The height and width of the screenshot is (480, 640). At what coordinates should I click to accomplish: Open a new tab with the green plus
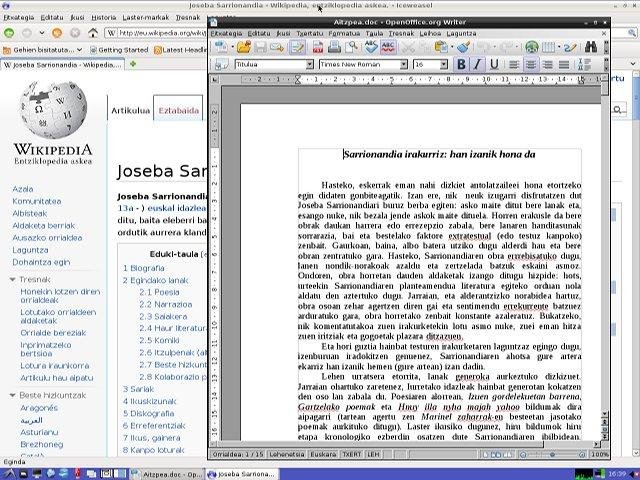point(133,64)
